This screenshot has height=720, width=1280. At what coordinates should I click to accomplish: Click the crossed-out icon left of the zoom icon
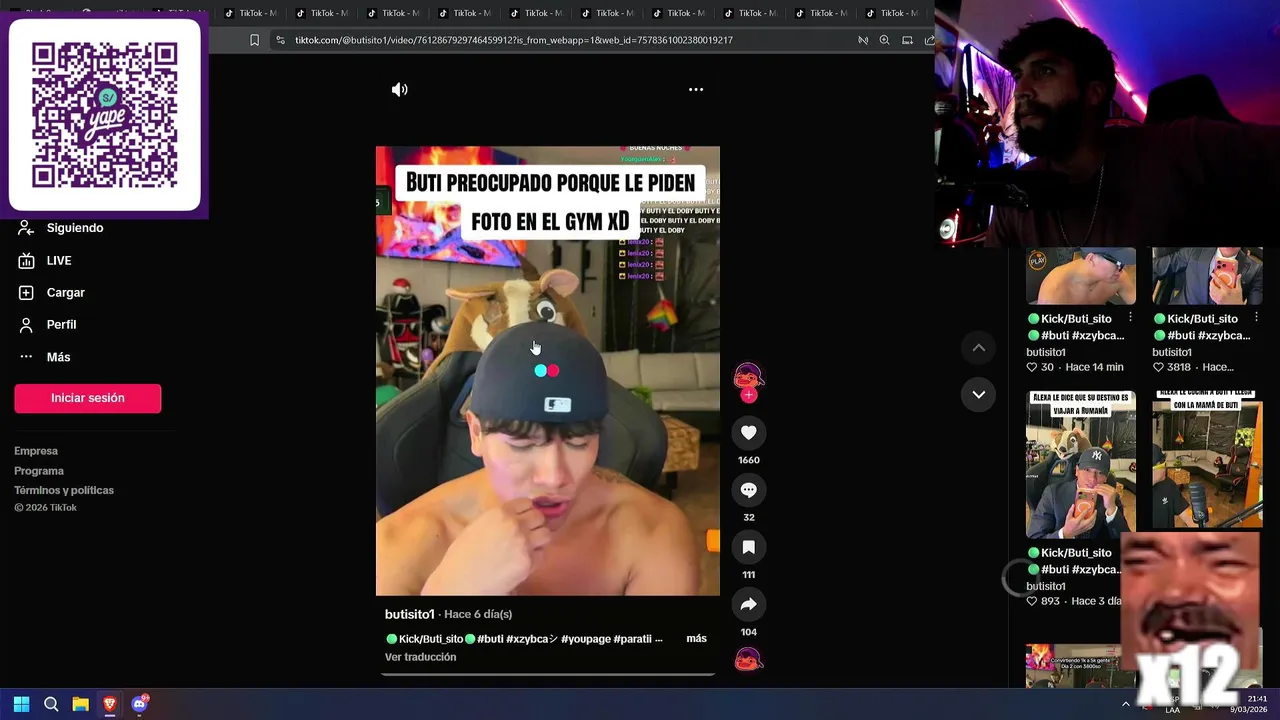pyautogui.click(x=862, y=40)
